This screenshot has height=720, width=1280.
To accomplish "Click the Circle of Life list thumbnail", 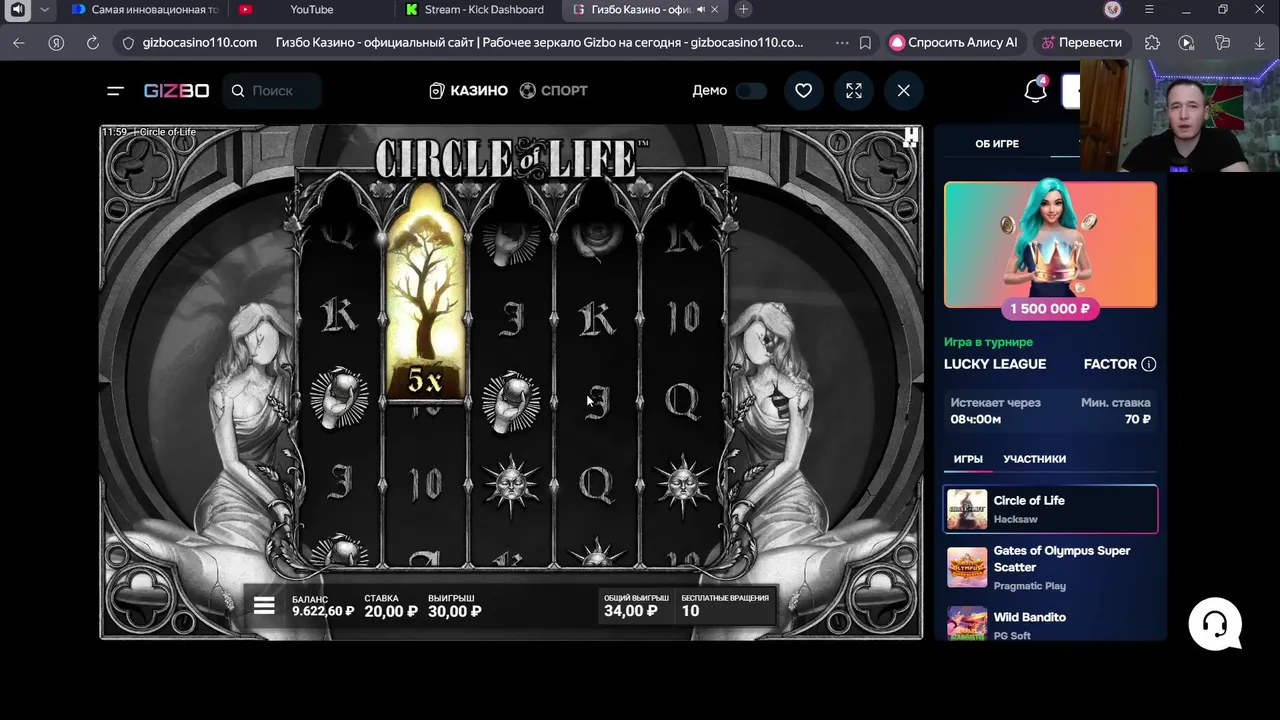I will point(967,509).
